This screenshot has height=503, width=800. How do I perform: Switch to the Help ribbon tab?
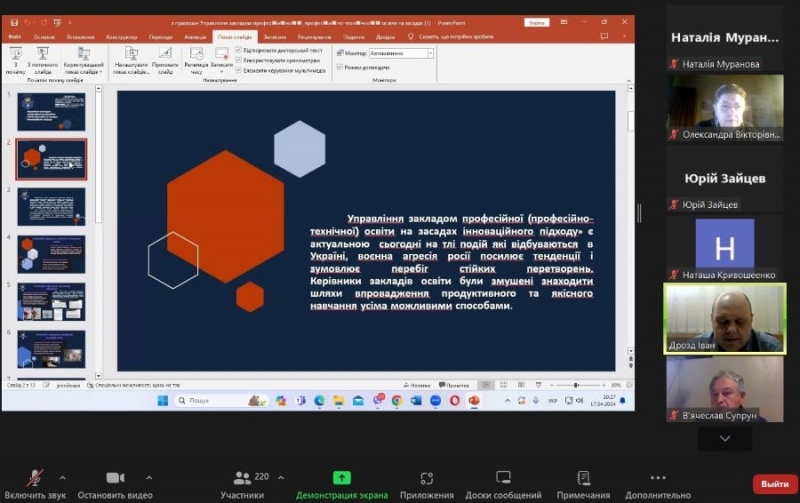(x=385, y=37)
